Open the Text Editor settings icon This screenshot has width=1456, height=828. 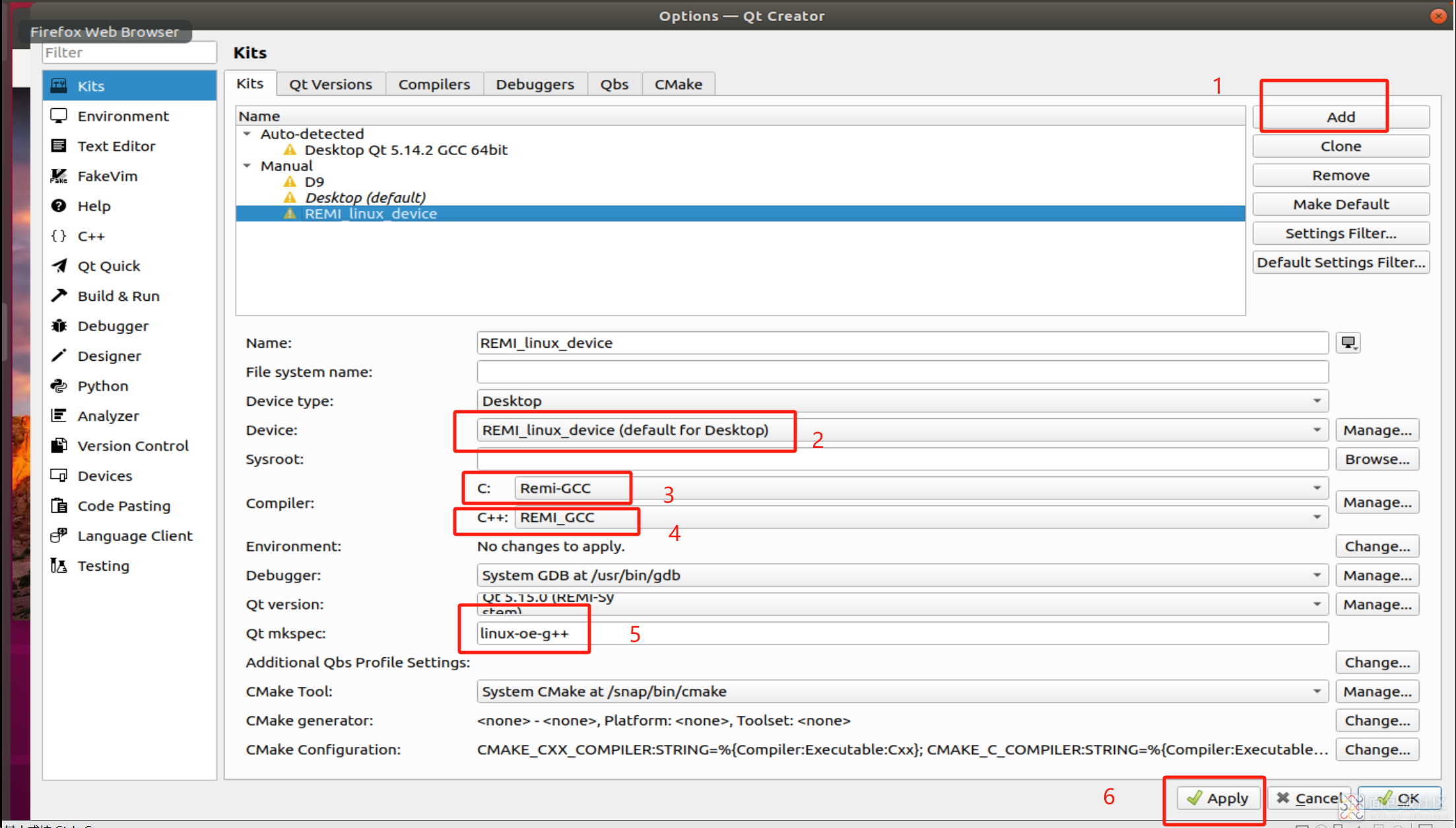tap(59, 146)
